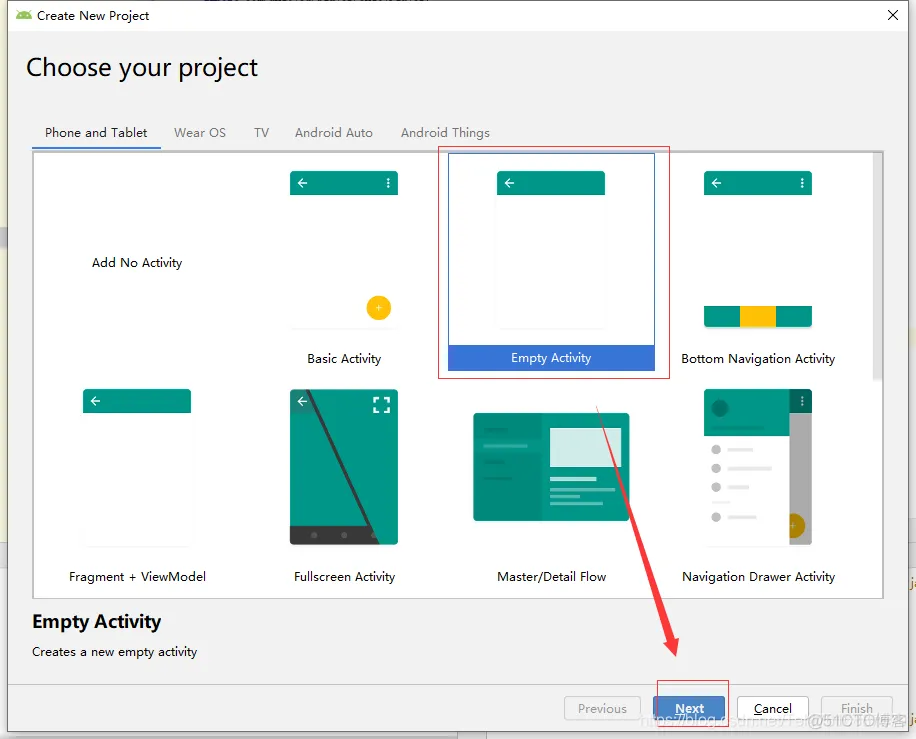Click the Basic Activity yellow floating action button
The width and height of the screenshot is (916, 739).
(x=379, y=308)
